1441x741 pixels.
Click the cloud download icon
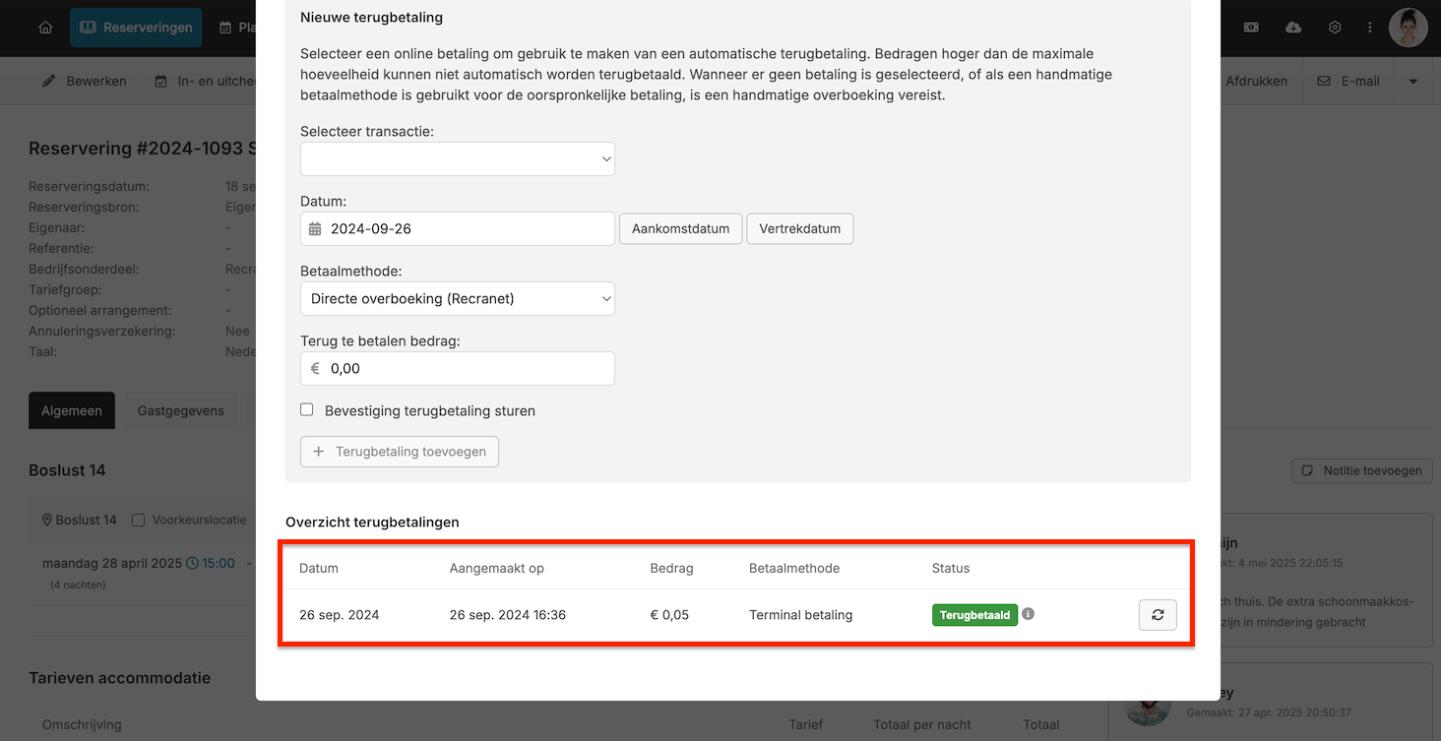tap(1293, 28)
